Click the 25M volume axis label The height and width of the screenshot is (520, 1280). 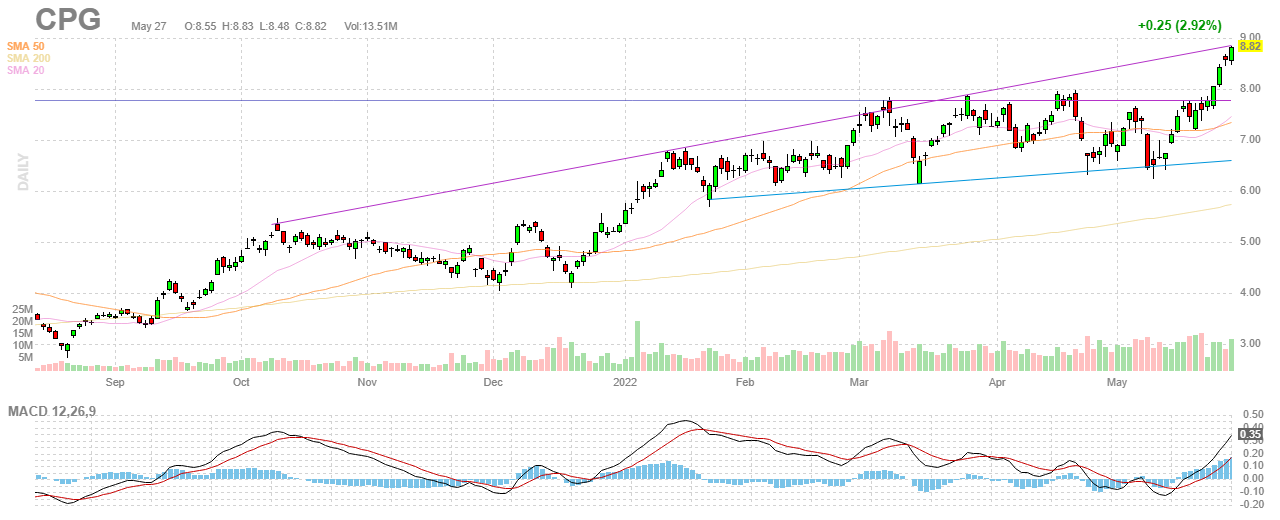(24, 310)
